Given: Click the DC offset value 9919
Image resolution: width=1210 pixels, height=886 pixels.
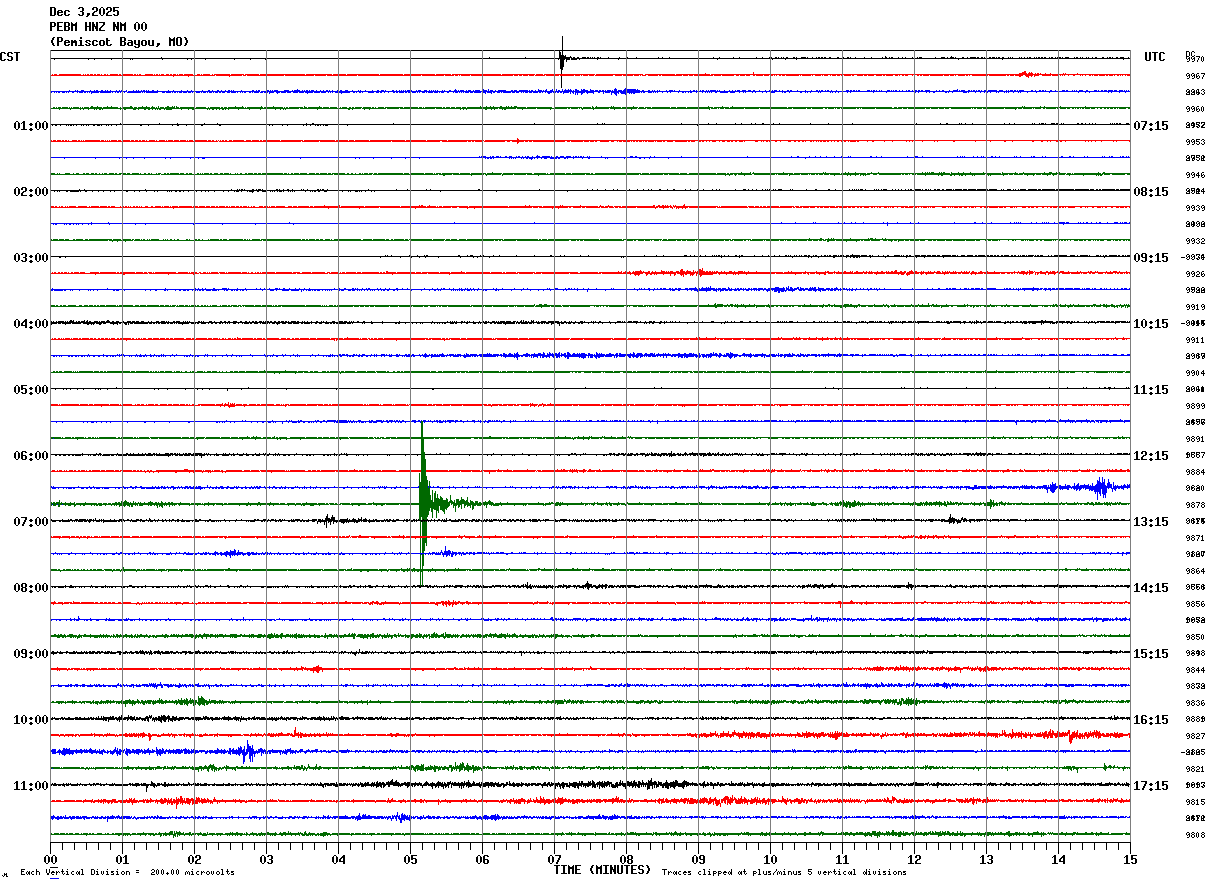Looking at the screenshot, I should click(1194, 307).
